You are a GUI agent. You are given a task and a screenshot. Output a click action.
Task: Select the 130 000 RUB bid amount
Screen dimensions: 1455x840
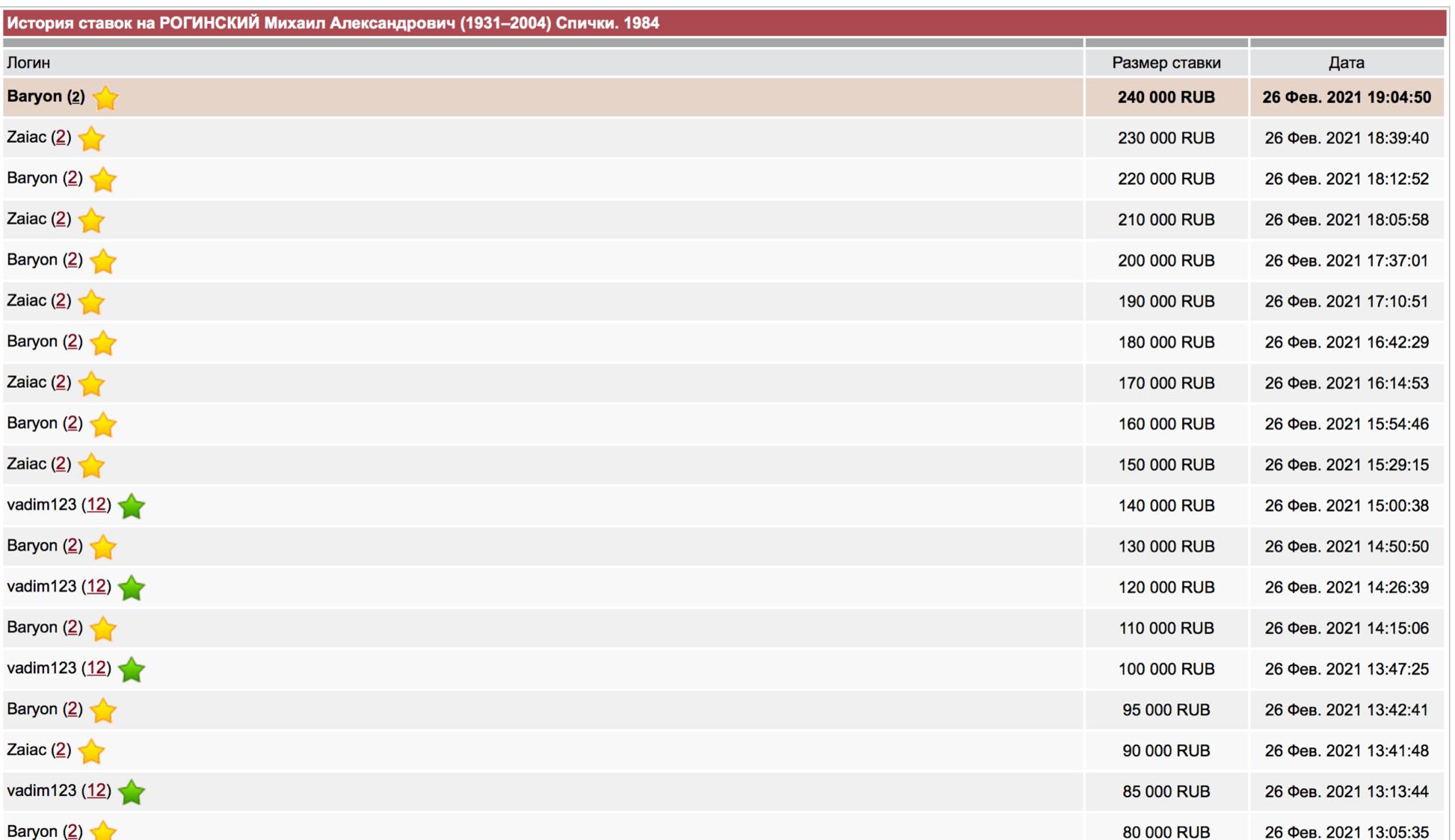(x=1166, y=546)
